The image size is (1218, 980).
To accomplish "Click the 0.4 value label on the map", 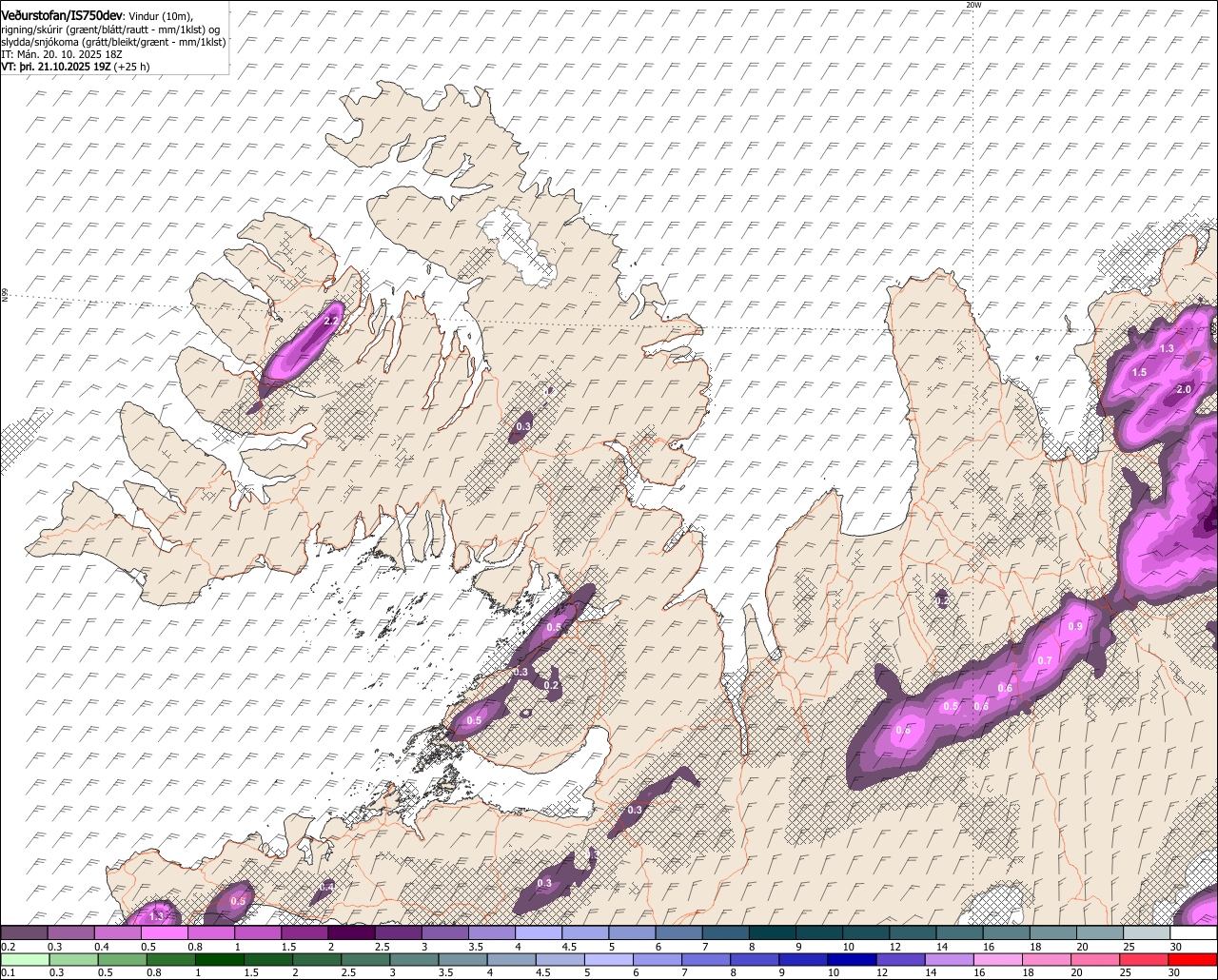I will [326, 887].
